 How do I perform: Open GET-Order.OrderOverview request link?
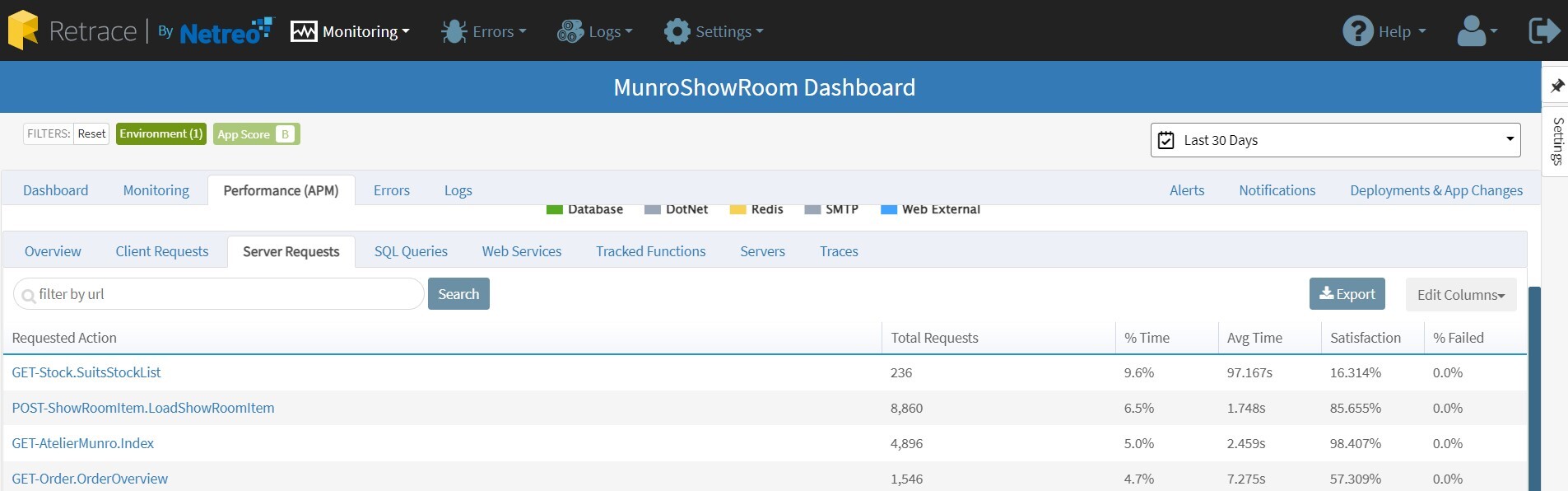(90, 479)
